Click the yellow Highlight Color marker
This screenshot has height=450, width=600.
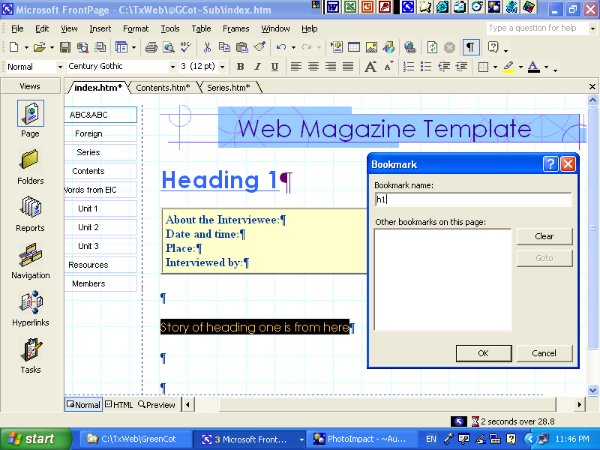508,67
